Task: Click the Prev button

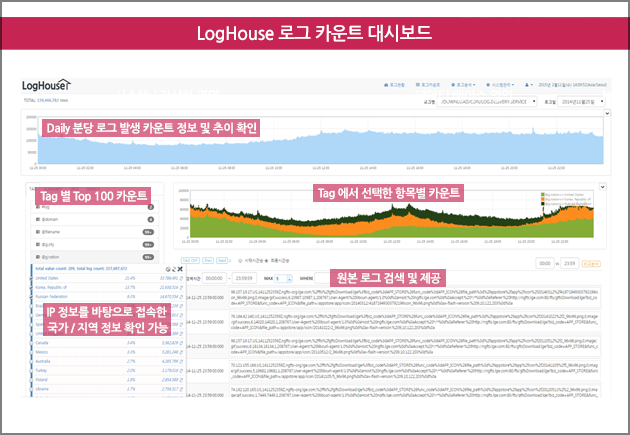Action: 208,261
